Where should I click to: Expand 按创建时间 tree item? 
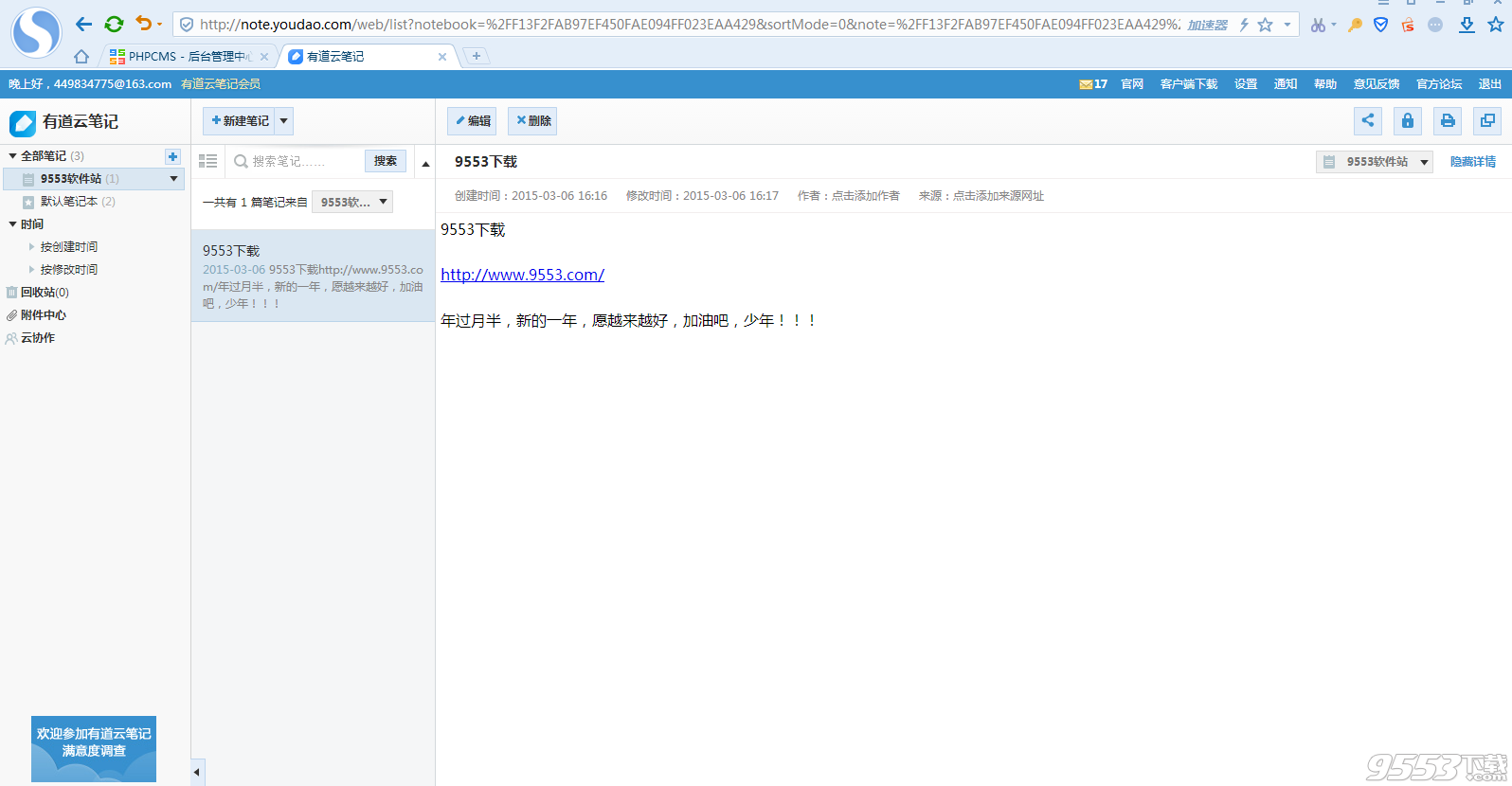click(32, 247)
